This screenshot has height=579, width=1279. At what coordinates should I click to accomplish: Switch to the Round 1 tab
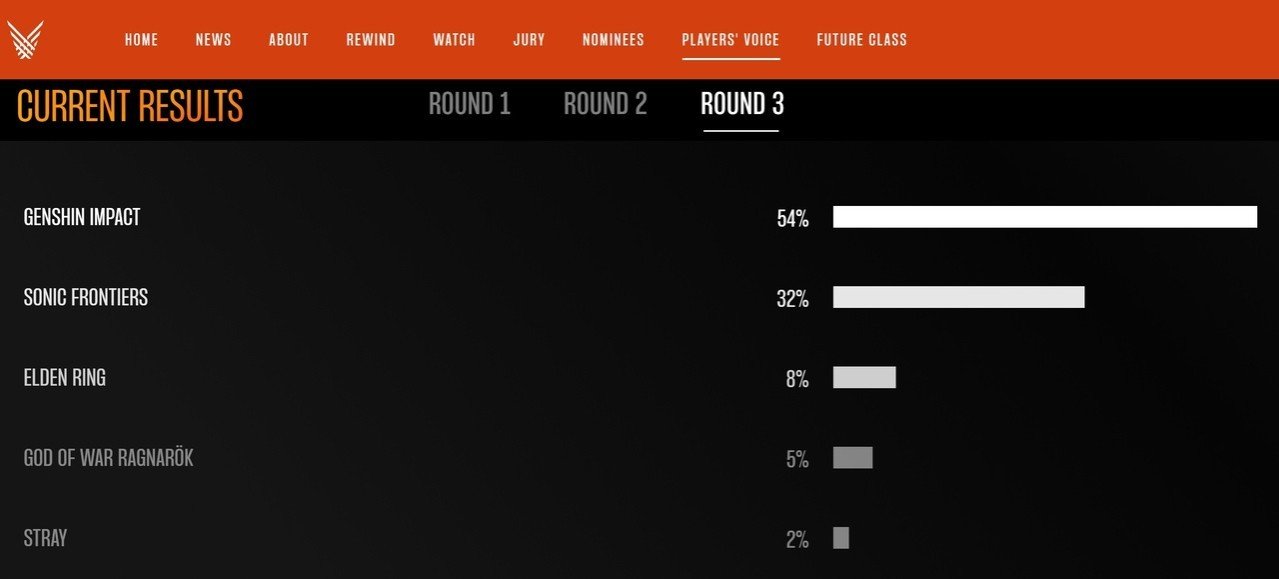470,104
